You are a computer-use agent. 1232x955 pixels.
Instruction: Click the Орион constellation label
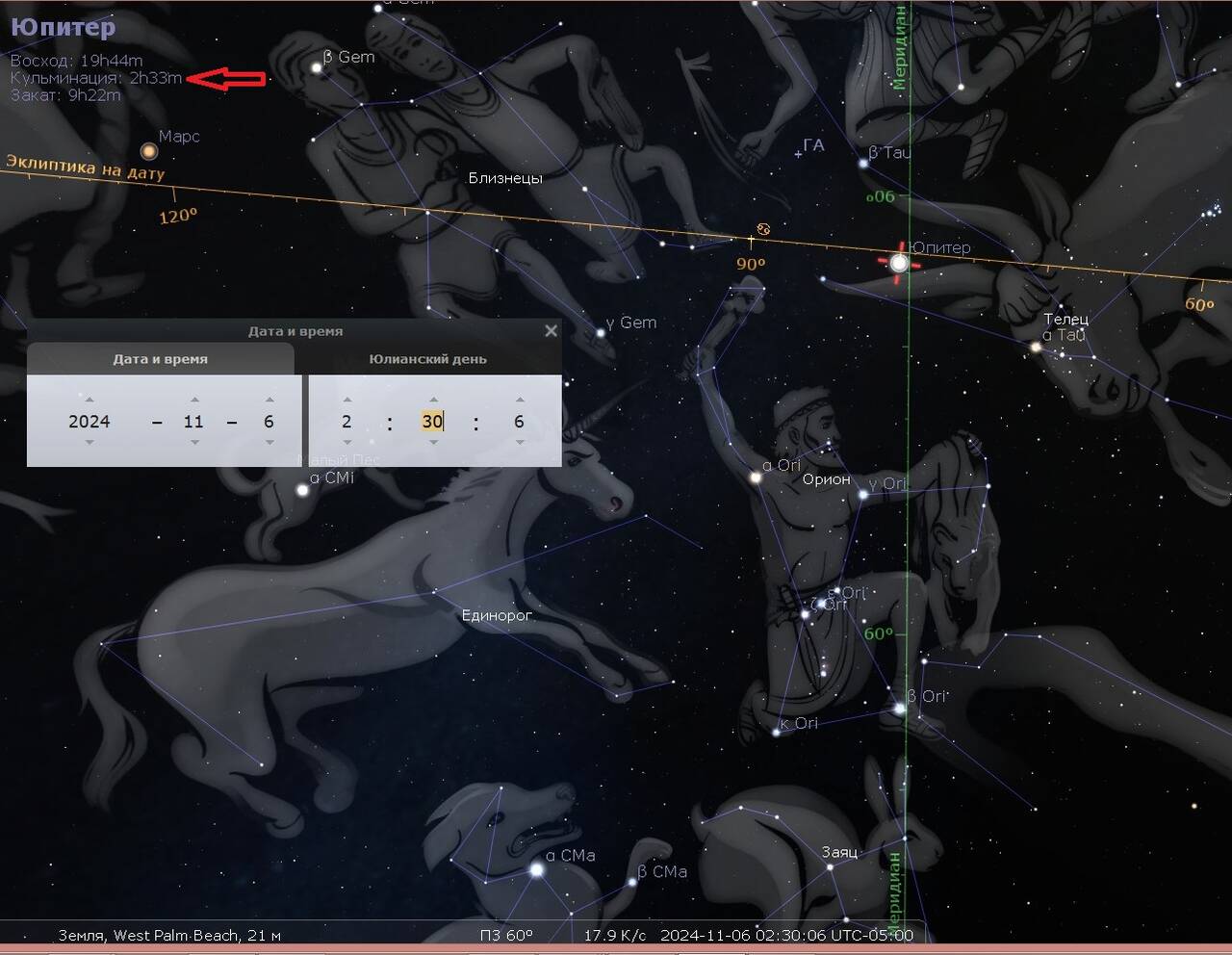tap(827, 479)
